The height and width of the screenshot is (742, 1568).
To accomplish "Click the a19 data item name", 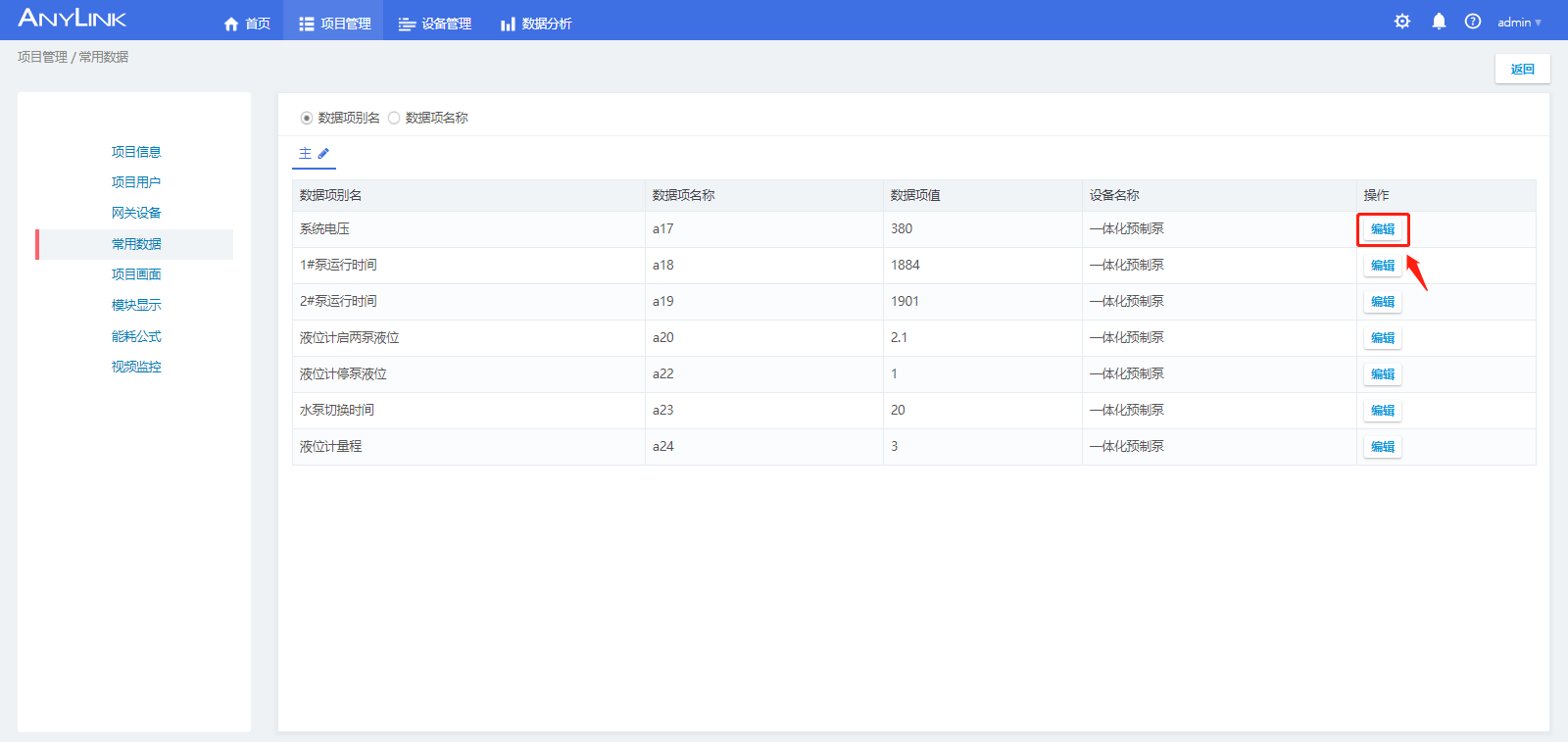I will coord(662,301).
